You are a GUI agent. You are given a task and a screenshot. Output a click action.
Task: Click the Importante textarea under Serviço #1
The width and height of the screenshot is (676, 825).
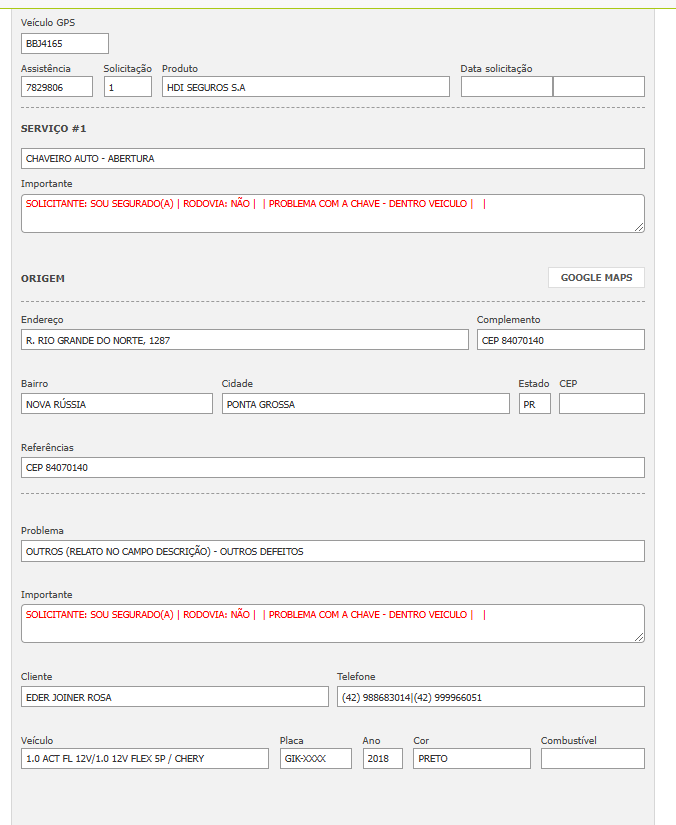click(x=332, y=213)
